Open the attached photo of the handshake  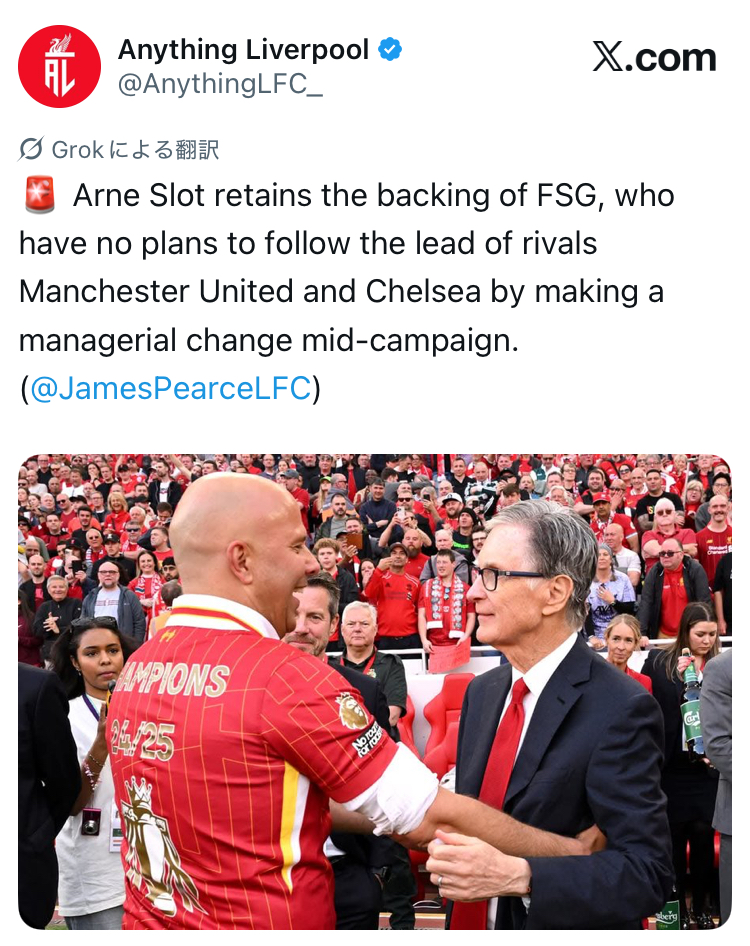coord(375,691)
